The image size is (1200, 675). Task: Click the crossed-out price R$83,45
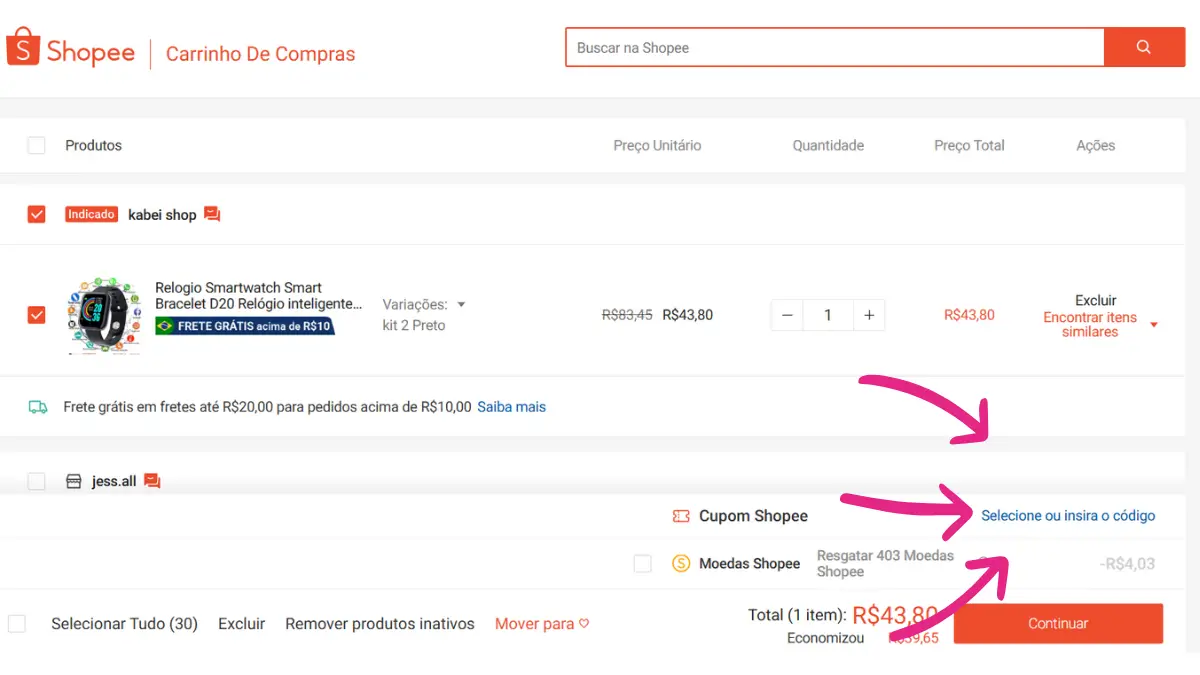pyautogui.click(x=627, y=315)
